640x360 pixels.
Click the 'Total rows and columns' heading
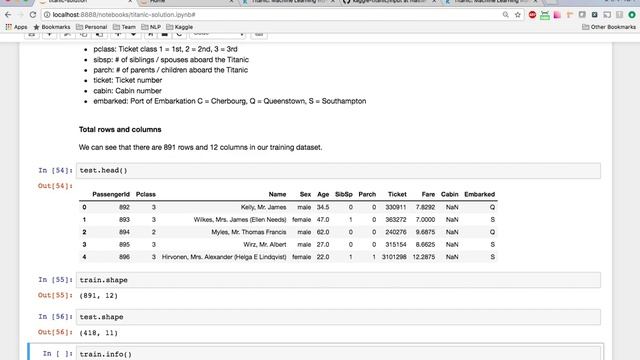tap(120, 129)
